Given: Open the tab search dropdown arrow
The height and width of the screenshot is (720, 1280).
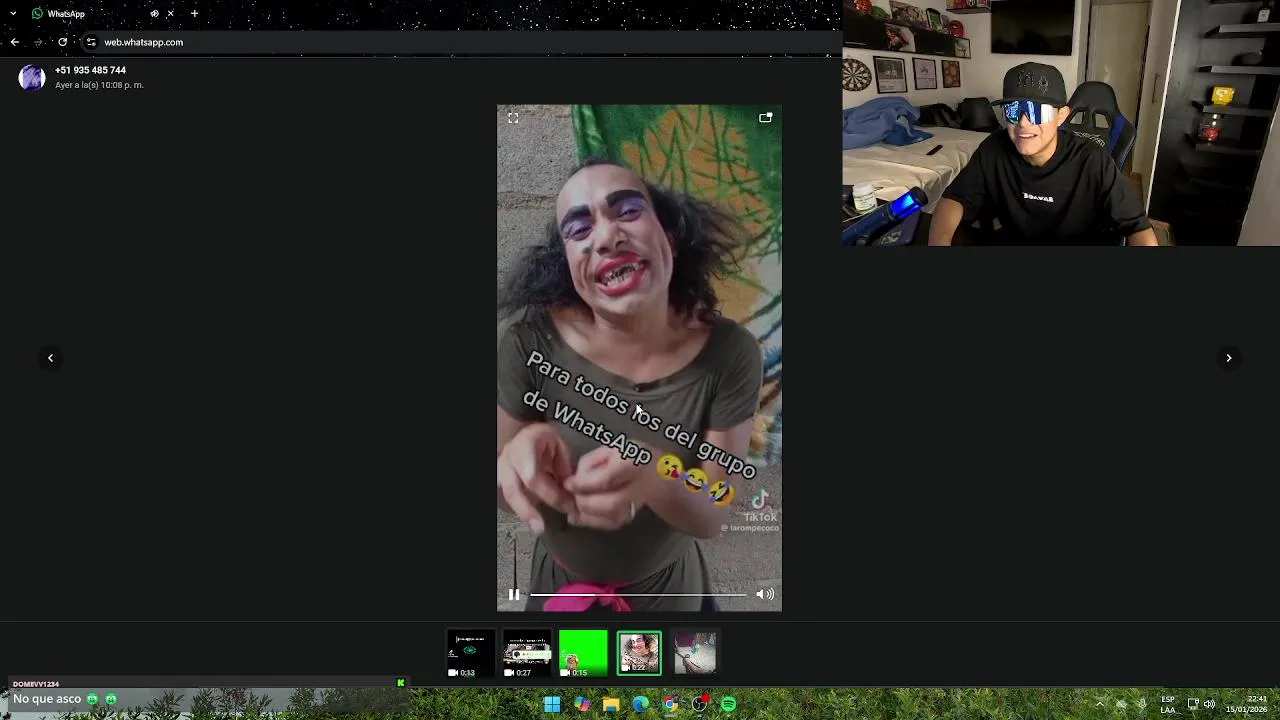Looking at the screenshot, I should pyautogui.click(x=13, y=14).
